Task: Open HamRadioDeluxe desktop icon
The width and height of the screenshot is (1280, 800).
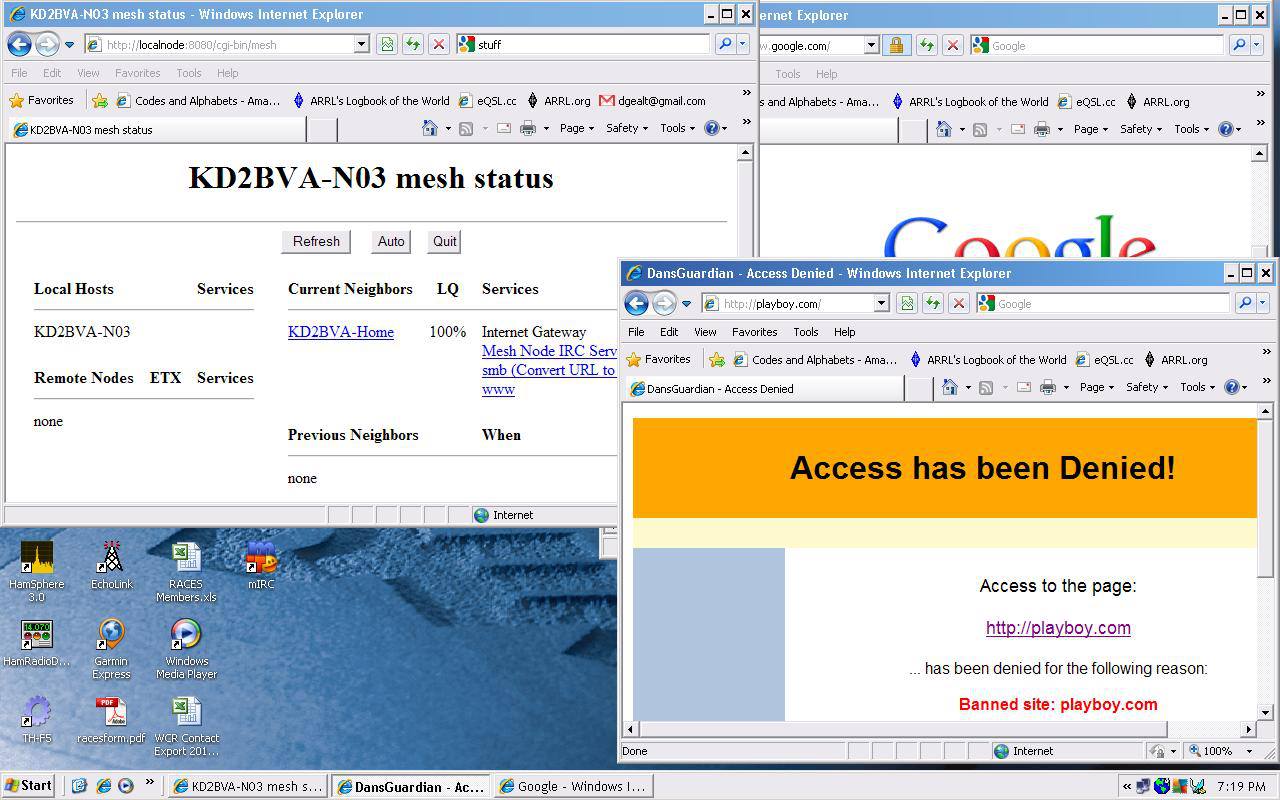Action: [x=36, y=642]
